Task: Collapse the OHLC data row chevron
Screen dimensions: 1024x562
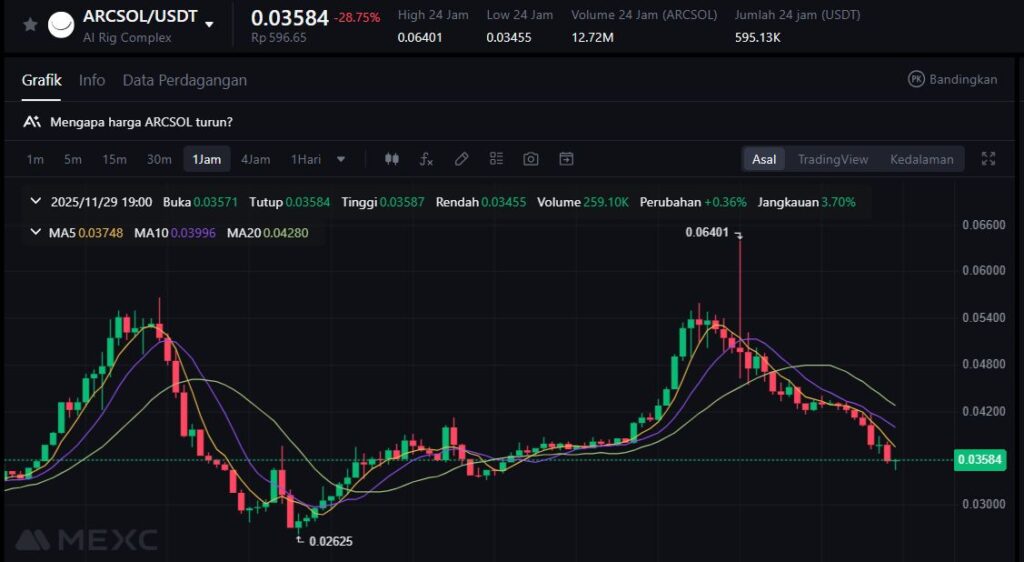Action: (36, 202)
